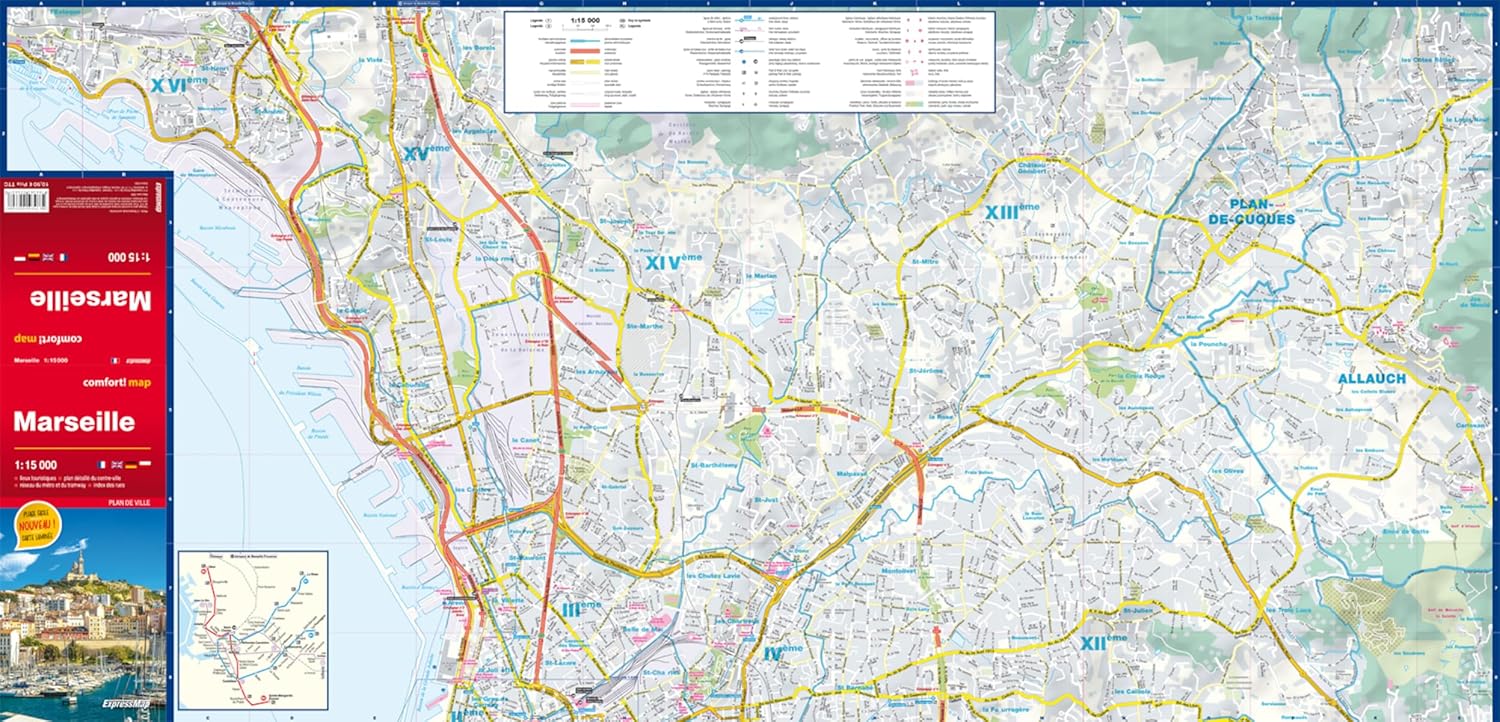Screen dimensions: 1500x722
Task: Click the ALLAUCH town label
Action: [x=1371, y=379]
